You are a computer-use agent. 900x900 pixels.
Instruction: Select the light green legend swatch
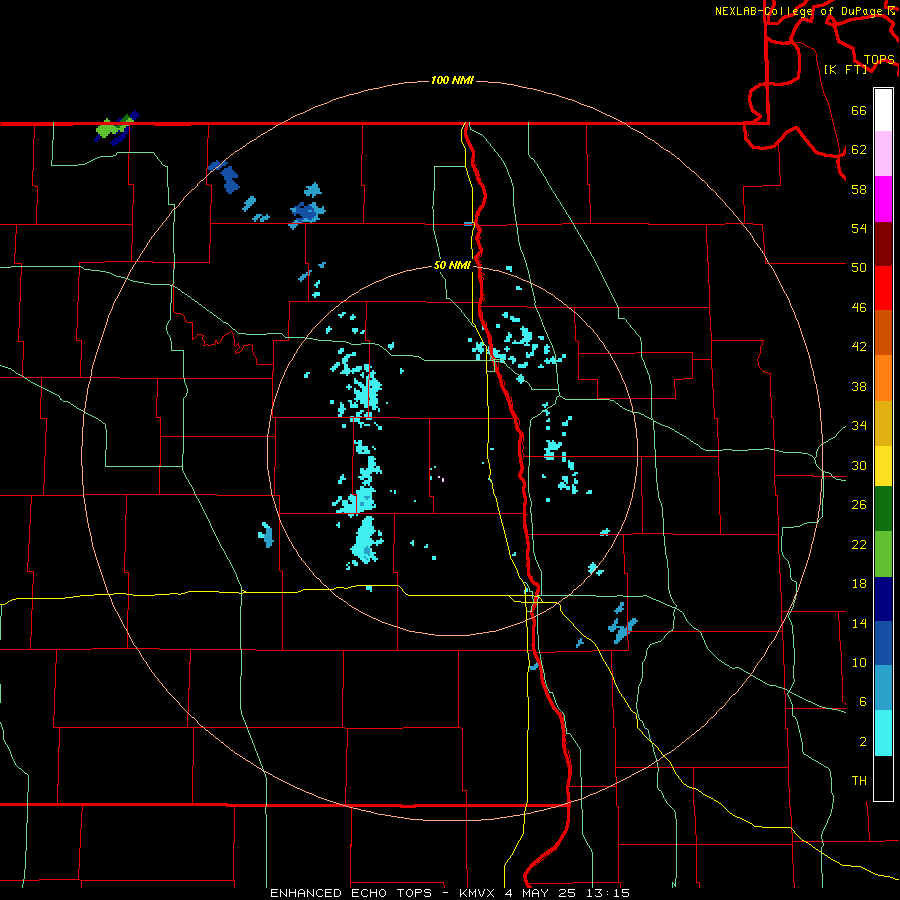click(883, 554)
